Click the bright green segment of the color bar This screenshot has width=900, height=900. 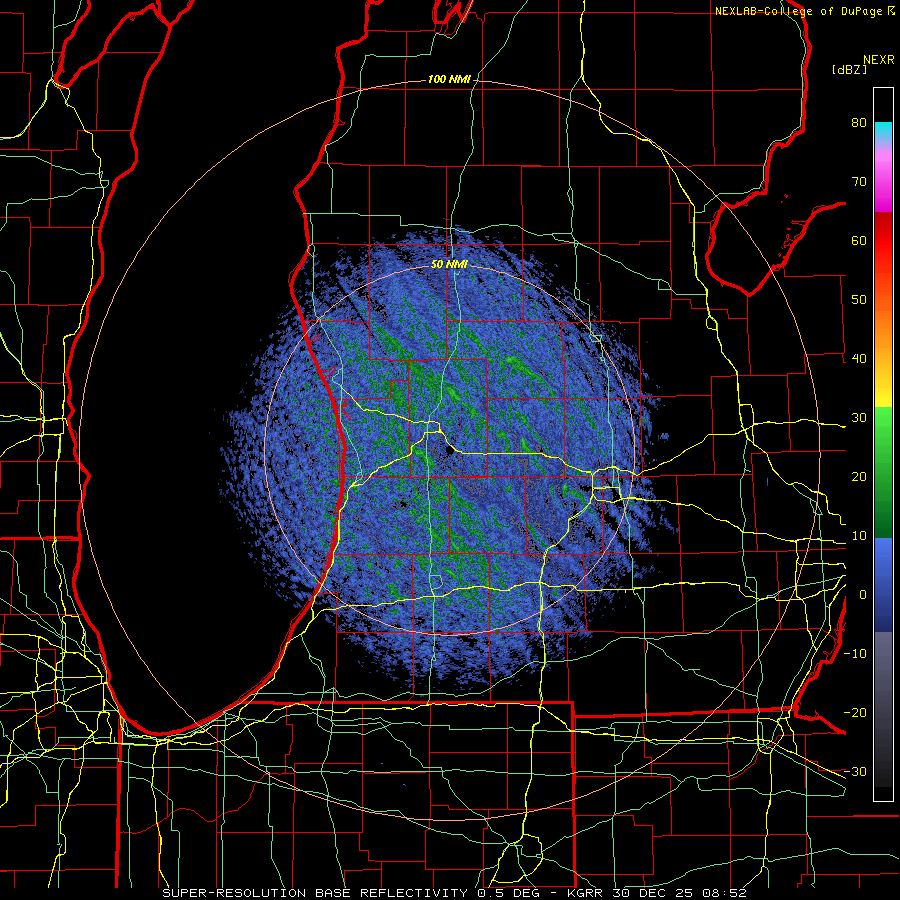pyautogui.click(x=883, y=428)
